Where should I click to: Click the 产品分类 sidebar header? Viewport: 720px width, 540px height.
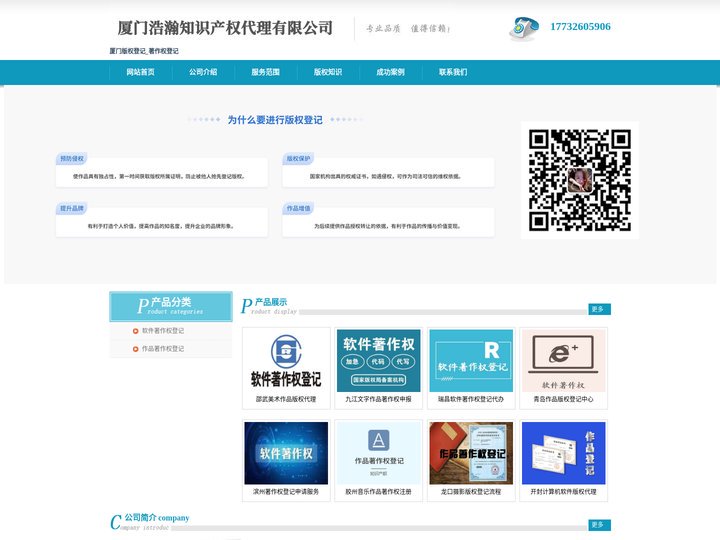(x=171, y=306)
